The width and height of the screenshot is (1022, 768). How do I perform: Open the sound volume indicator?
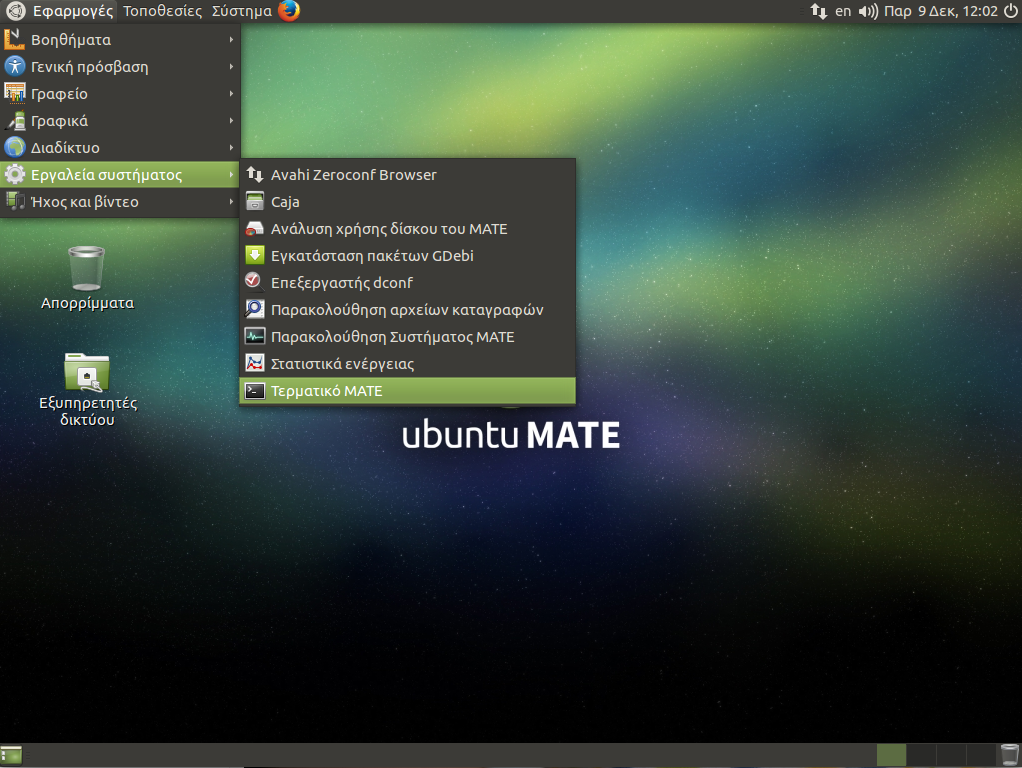tap(868, 11)
